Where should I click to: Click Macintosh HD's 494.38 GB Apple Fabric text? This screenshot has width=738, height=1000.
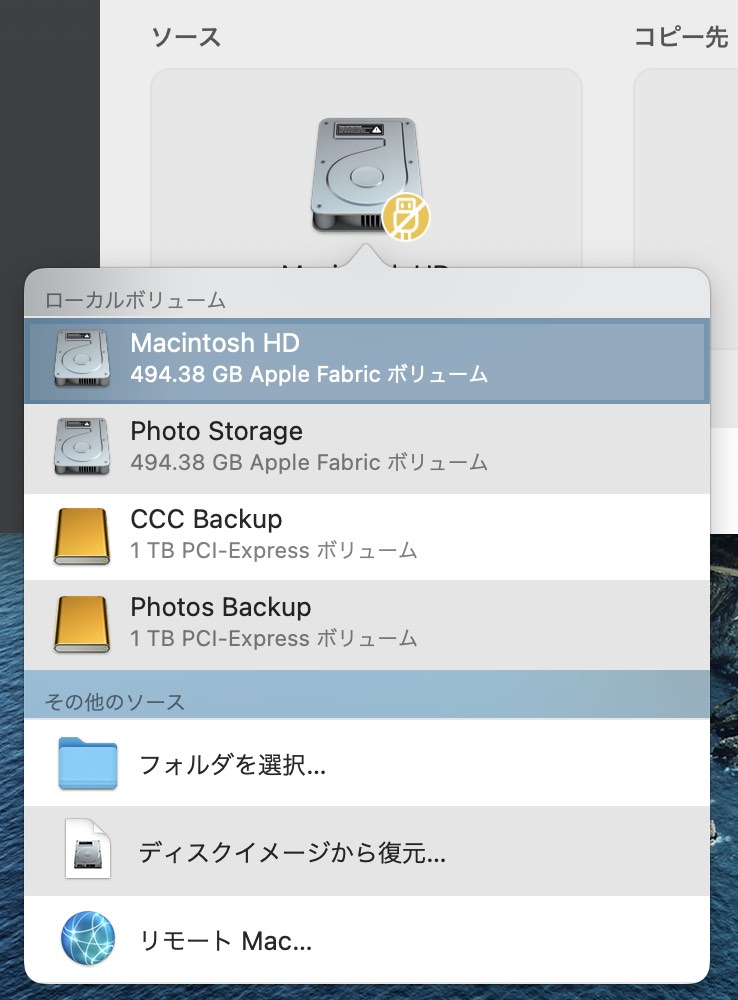[309, 374]
